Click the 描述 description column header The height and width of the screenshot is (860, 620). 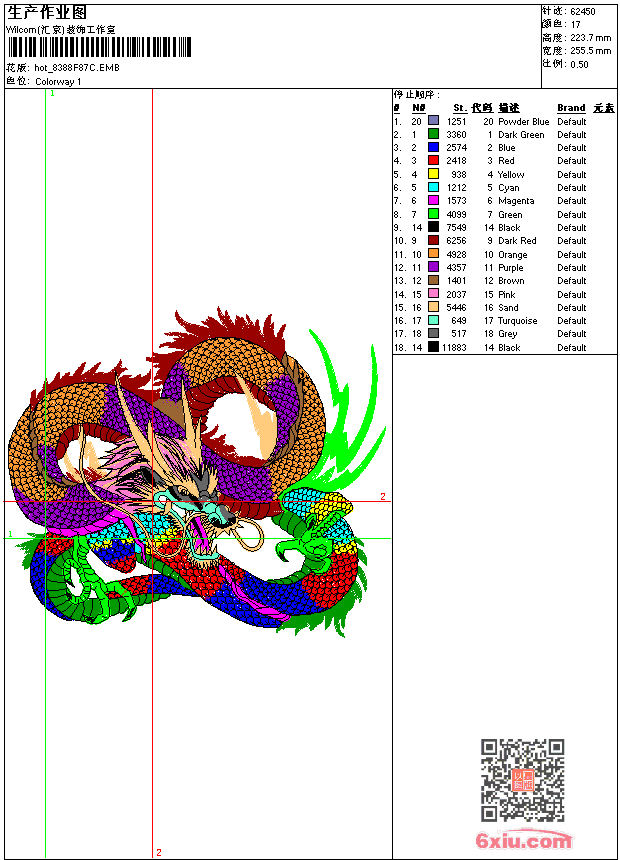509,108
